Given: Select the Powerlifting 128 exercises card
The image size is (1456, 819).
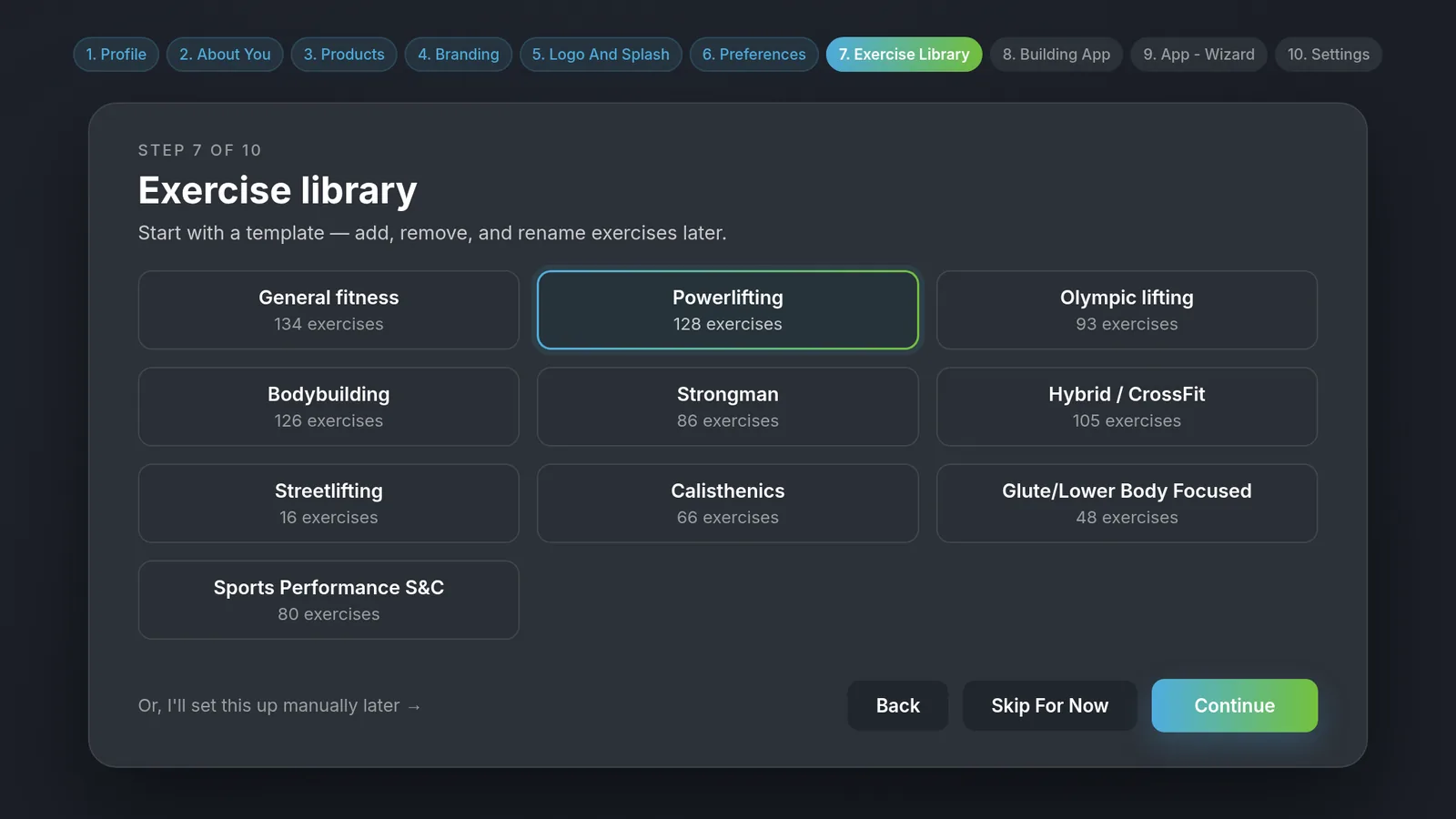Looking at the screenshot, I should coord(728,310).
